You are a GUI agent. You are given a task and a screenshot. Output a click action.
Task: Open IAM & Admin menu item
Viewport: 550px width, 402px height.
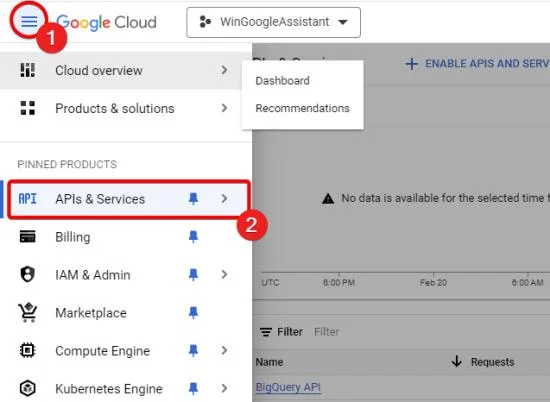[x=125, y=274]
